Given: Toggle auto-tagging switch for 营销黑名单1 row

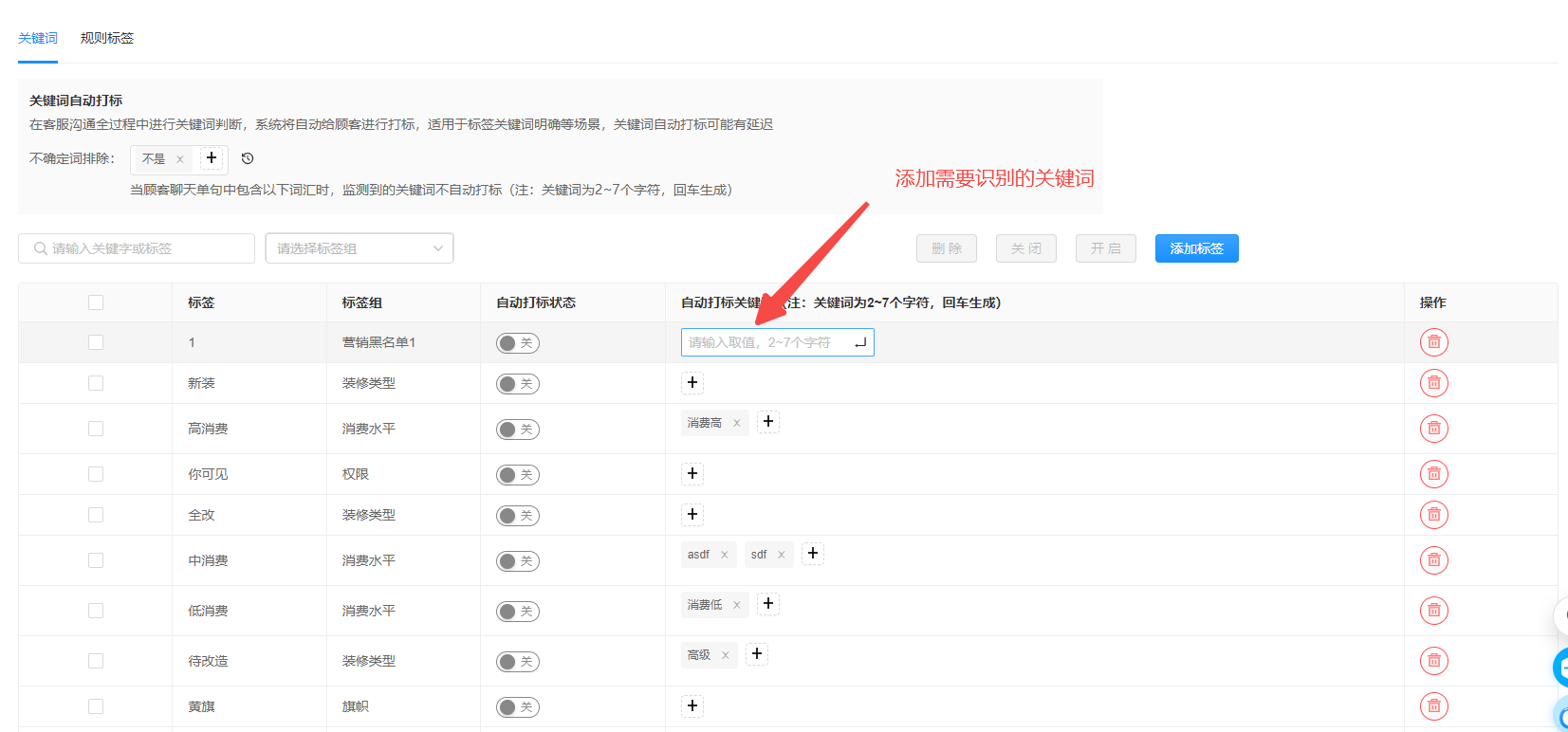Looking at the screenshot, I should (518, 343).
